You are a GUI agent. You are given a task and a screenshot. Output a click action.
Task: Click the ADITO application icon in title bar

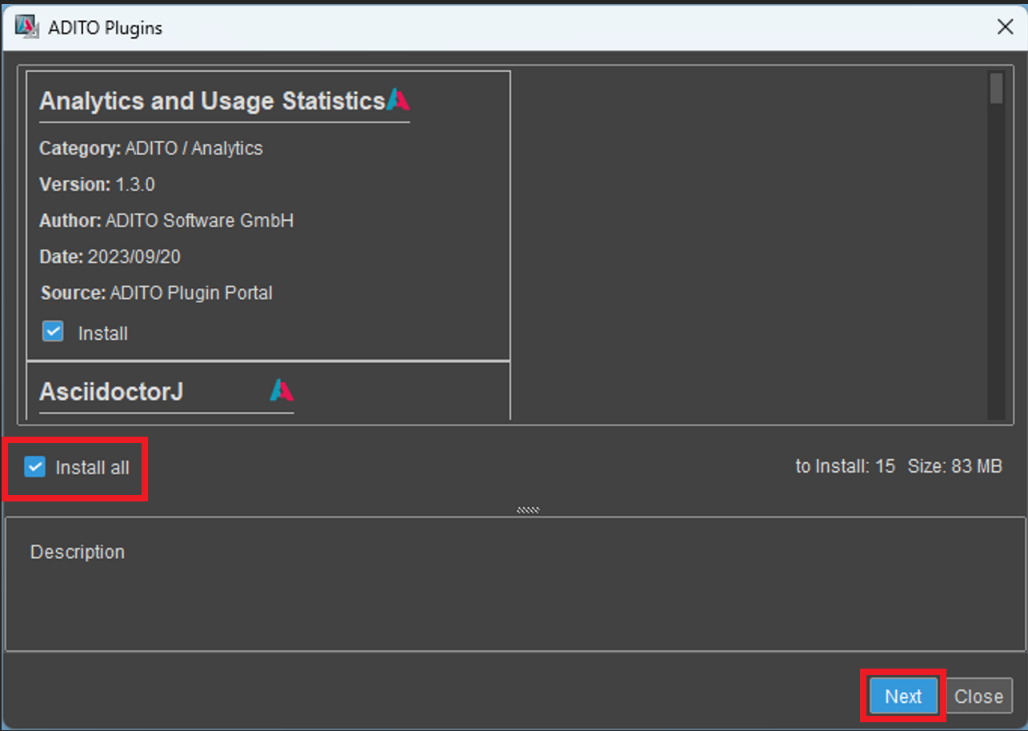coord(26,27)
